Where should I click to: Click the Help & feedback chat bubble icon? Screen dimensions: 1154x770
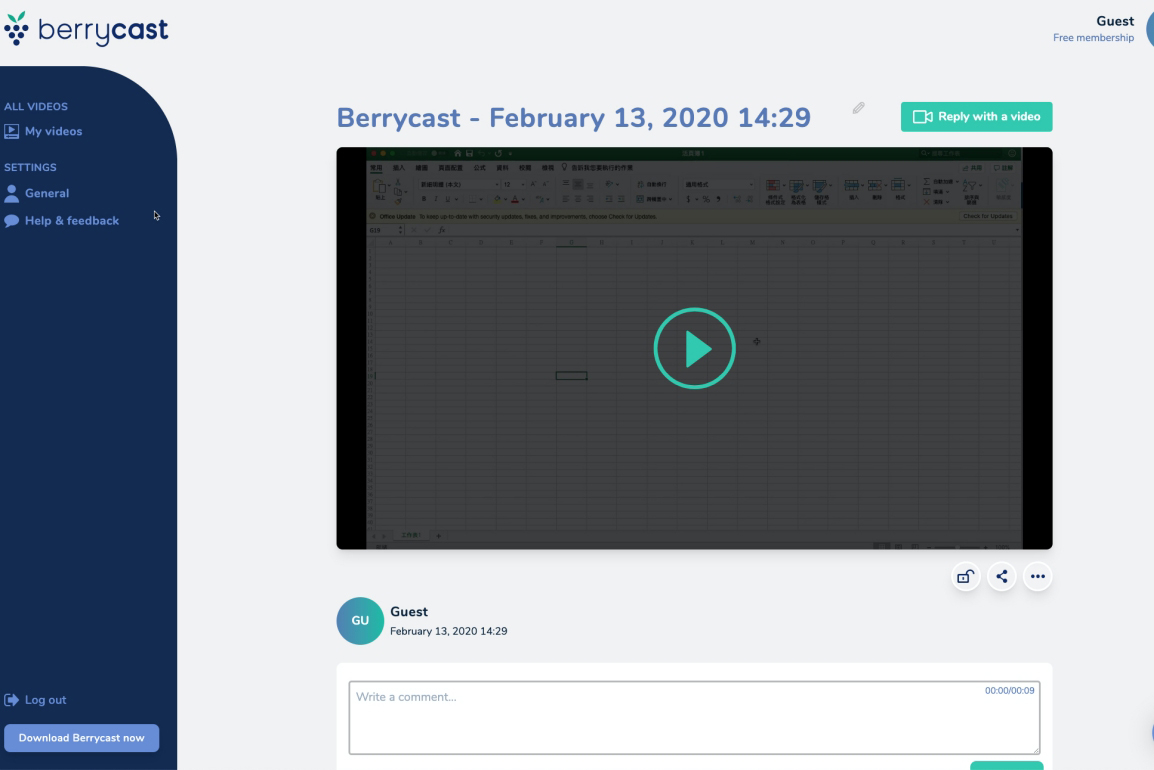click(x=12, y=220)
